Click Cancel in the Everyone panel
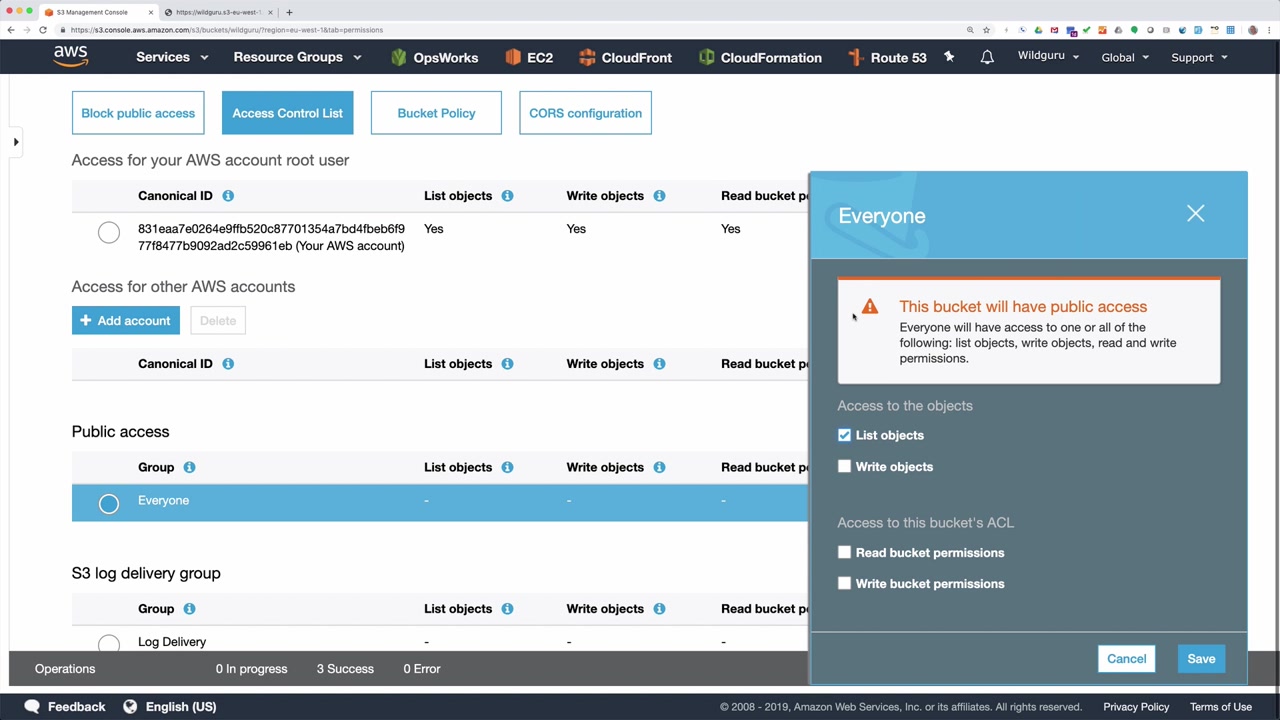This screenshot has width=1280, height=720. click(1126, 659)
